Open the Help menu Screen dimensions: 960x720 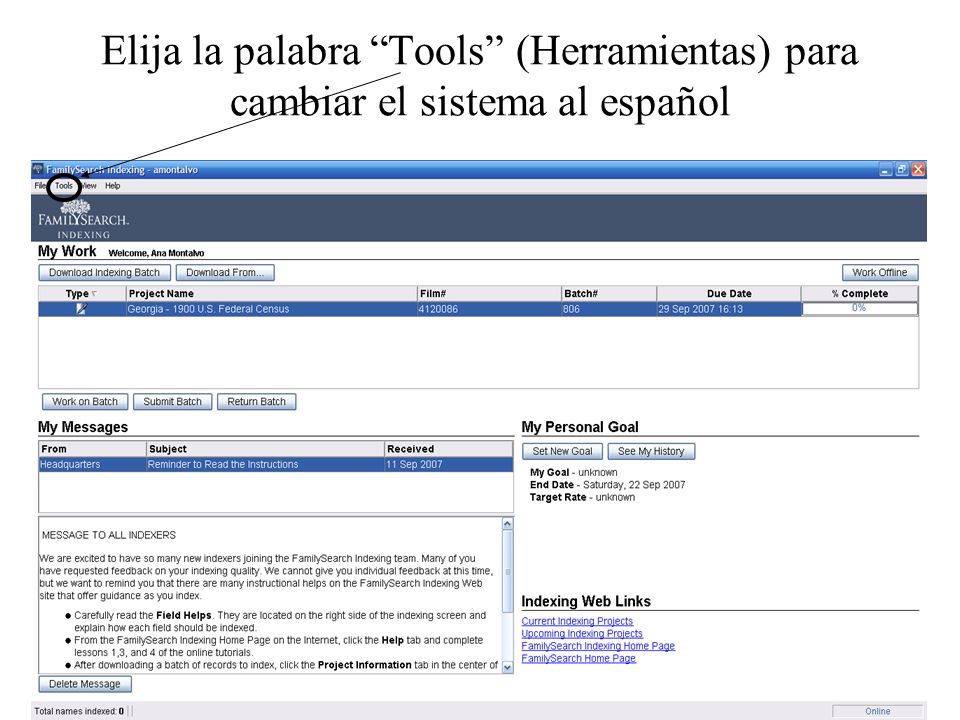click(113, 186)
